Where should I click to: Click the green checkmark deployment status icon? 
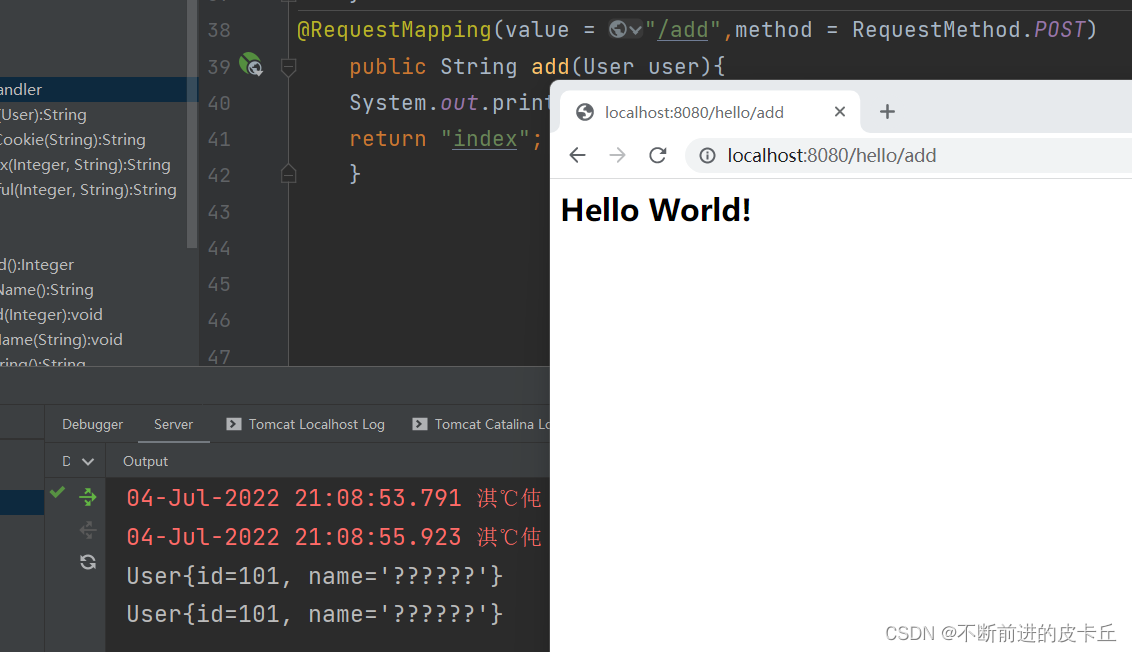click(x=58, y=492)
